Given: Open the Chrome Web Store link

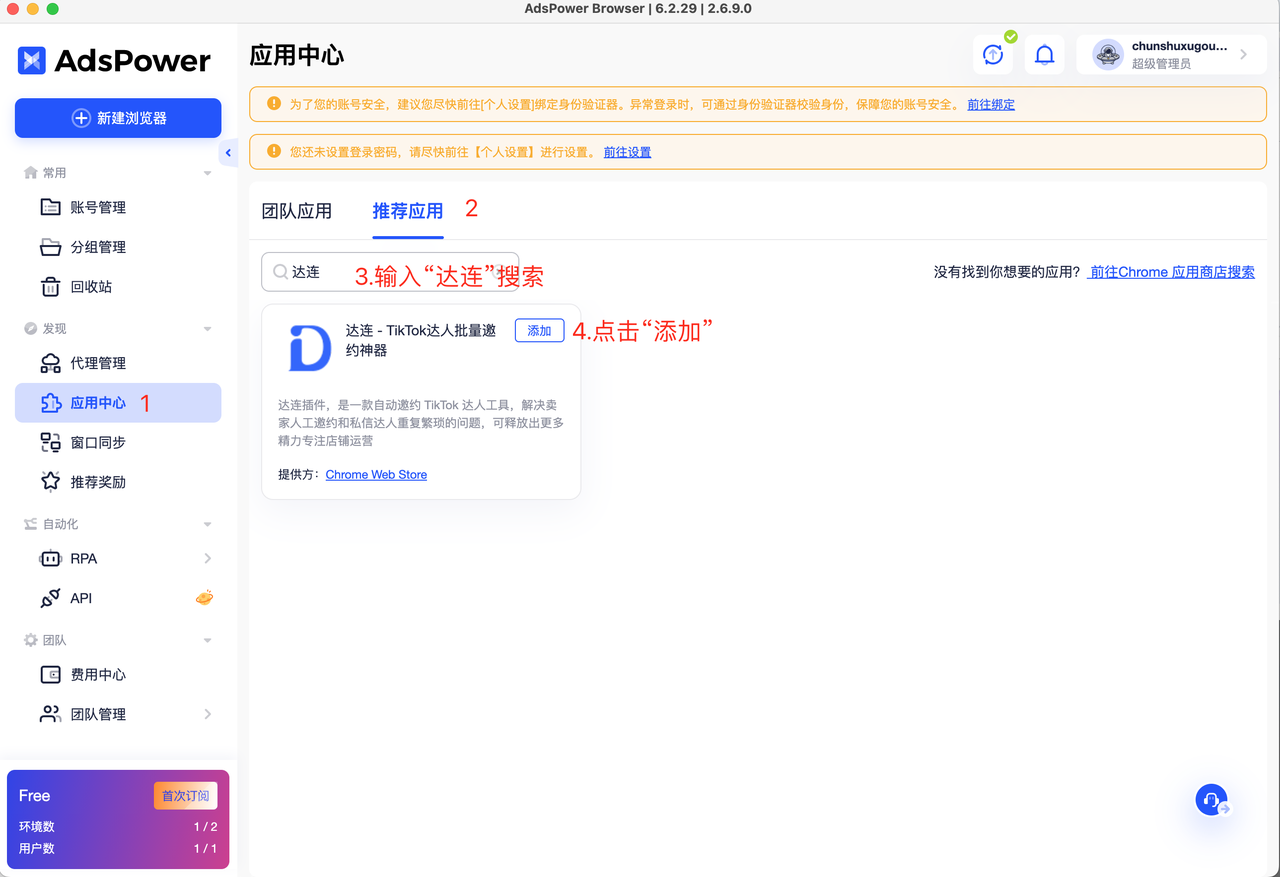Looking at the screenshot, I should point(376,475).
